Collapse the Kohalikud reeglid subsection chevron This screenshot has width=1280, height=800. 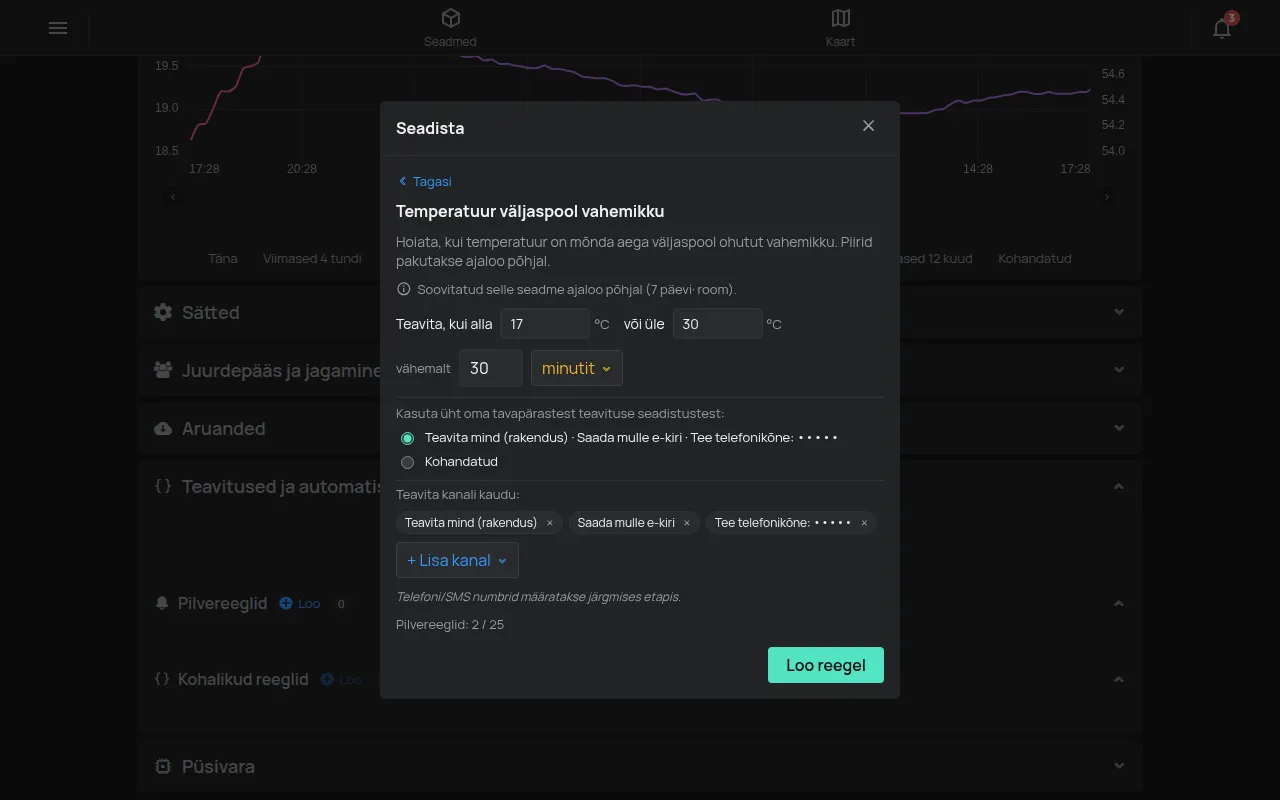(x=1119, y=680)
